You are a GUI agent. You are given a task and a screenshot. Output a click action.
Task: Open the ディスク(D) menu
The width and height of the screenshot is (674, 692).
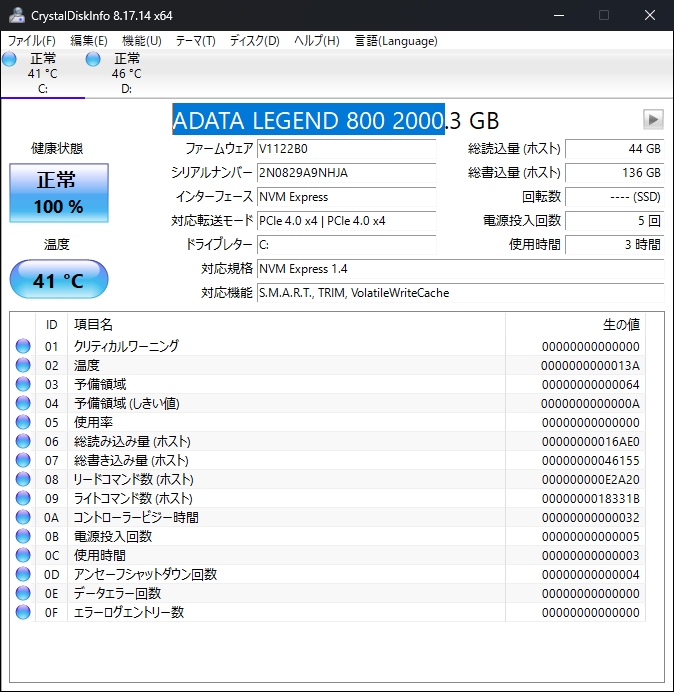click(255, 41)
